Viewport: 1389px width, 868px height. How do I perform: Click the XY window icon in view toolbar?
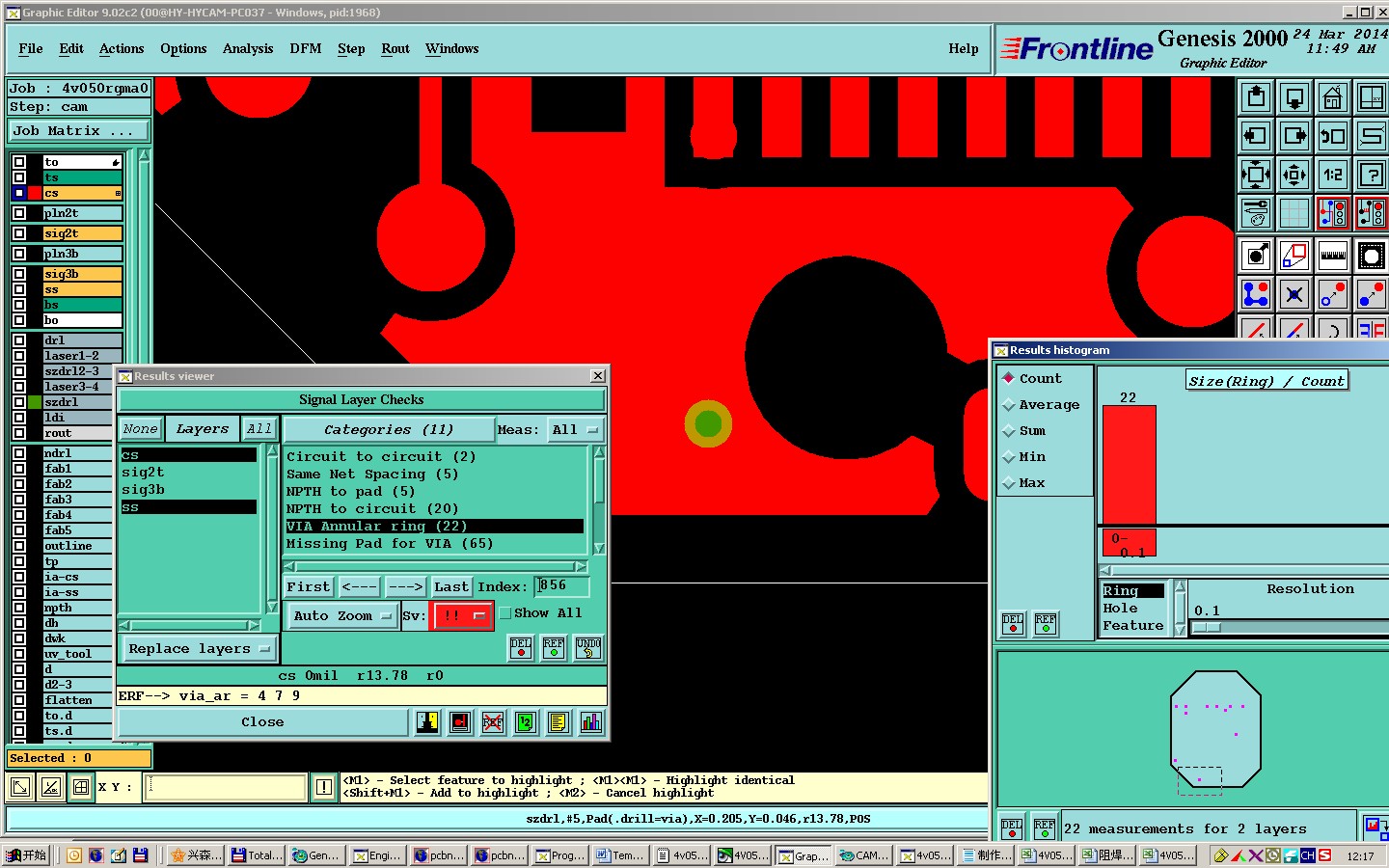tap(1371, 97)
